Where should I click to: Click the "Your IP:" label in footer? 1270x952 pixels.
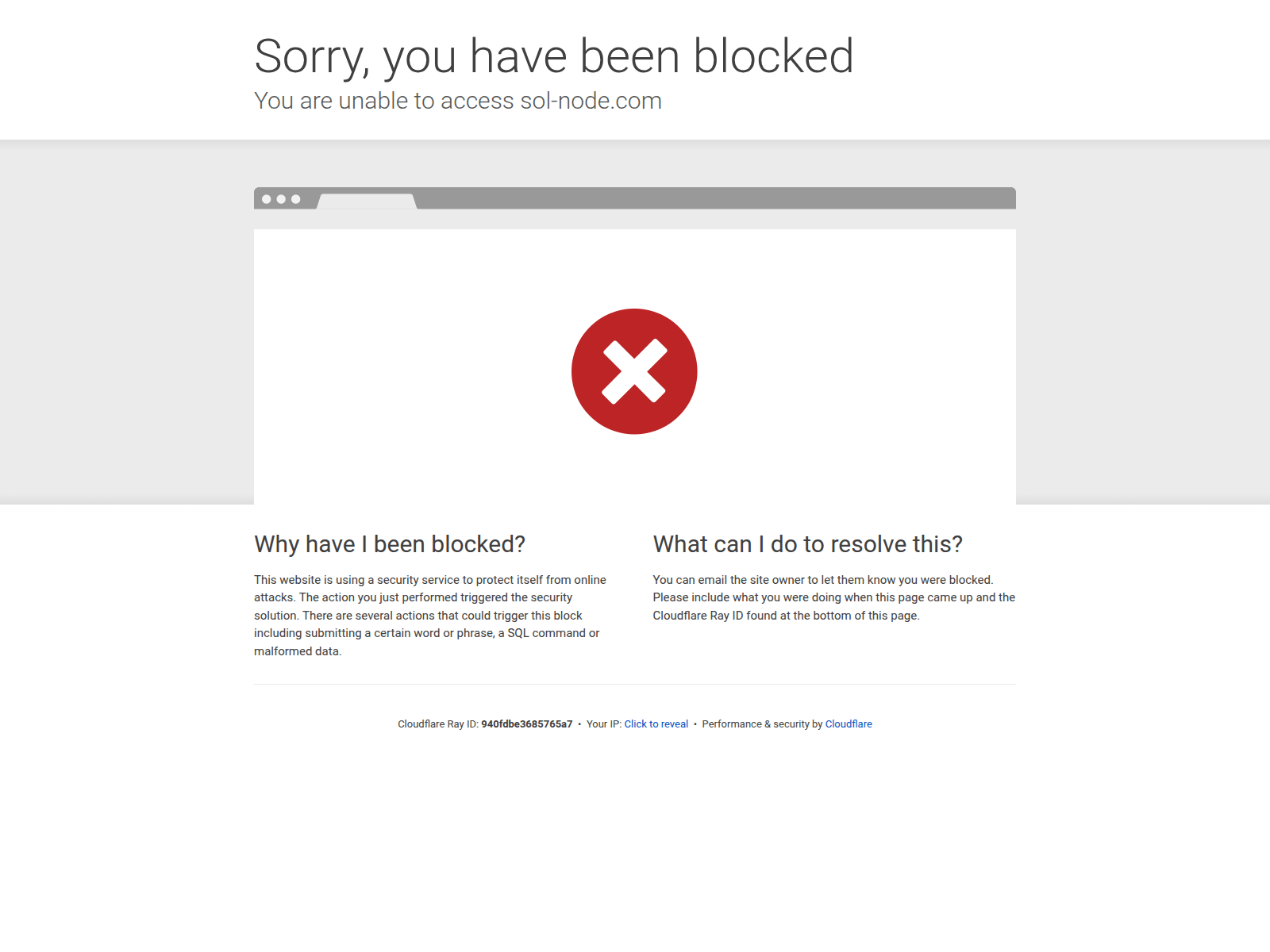(x=604, y=724)
